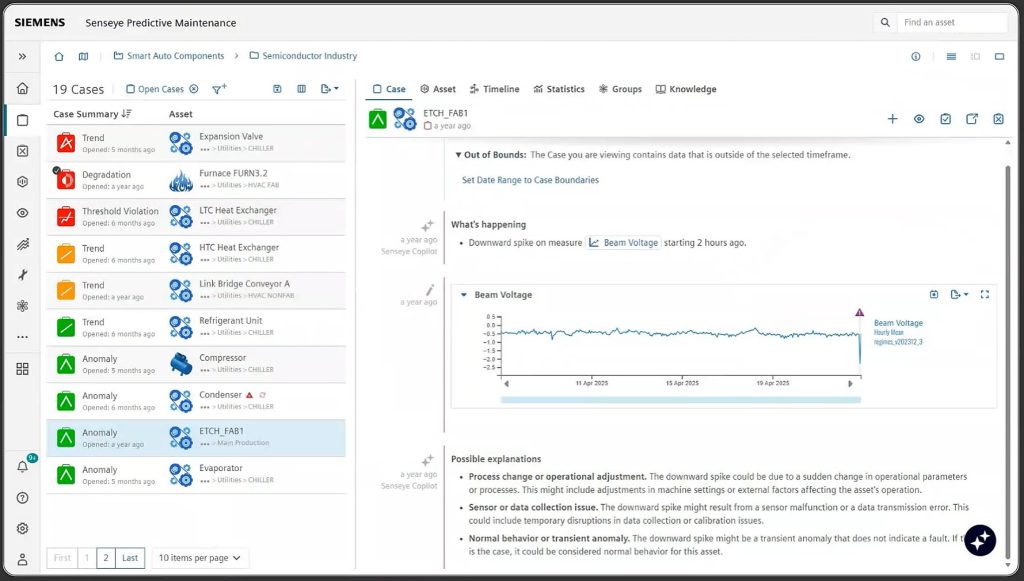Collapse the Beam Voltage chart
The image size is (1024, 581).
(x=464, y=295)
